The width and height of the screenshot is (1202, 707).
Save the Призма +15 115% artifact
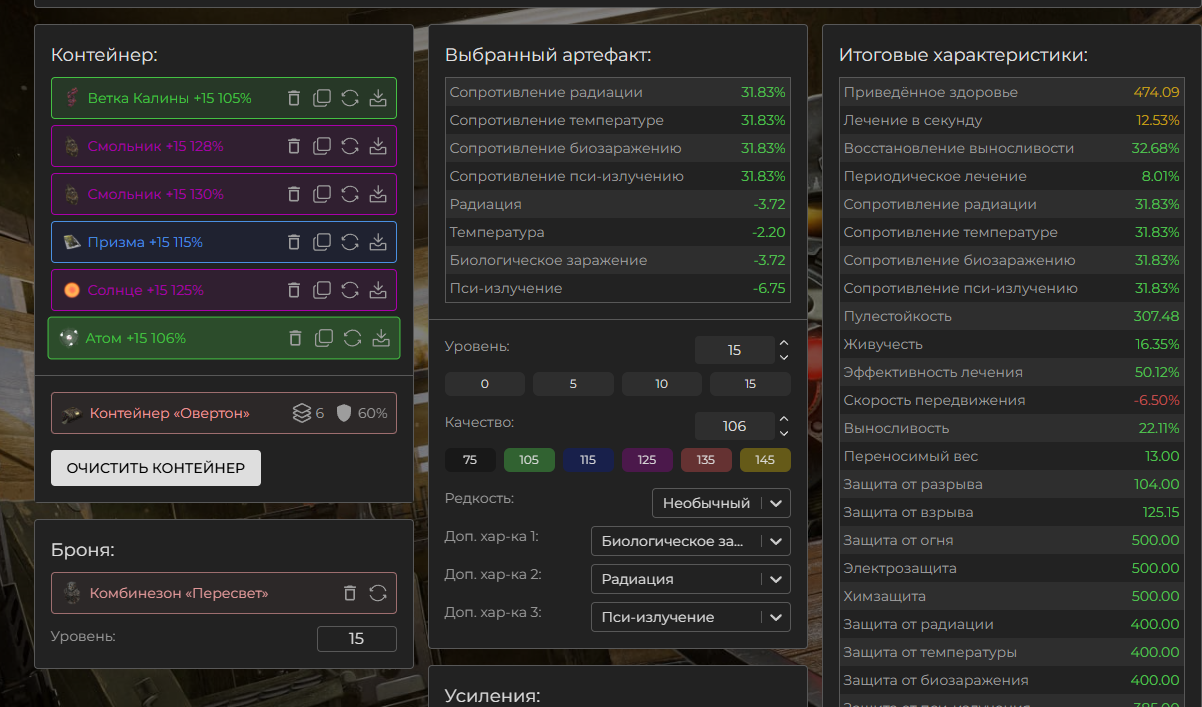378,242
